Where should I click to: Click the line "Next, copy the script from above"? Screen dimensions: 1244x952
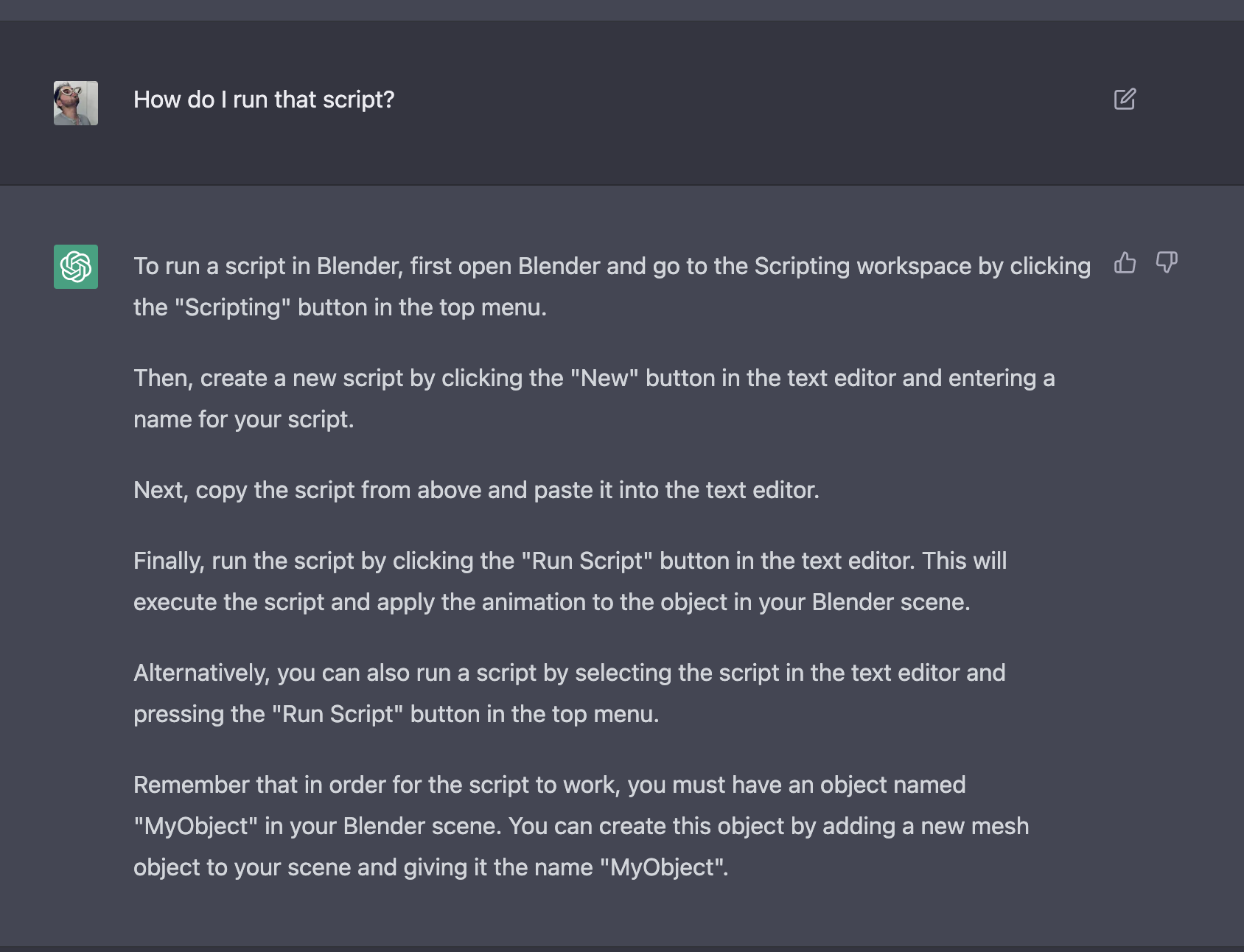476,490
